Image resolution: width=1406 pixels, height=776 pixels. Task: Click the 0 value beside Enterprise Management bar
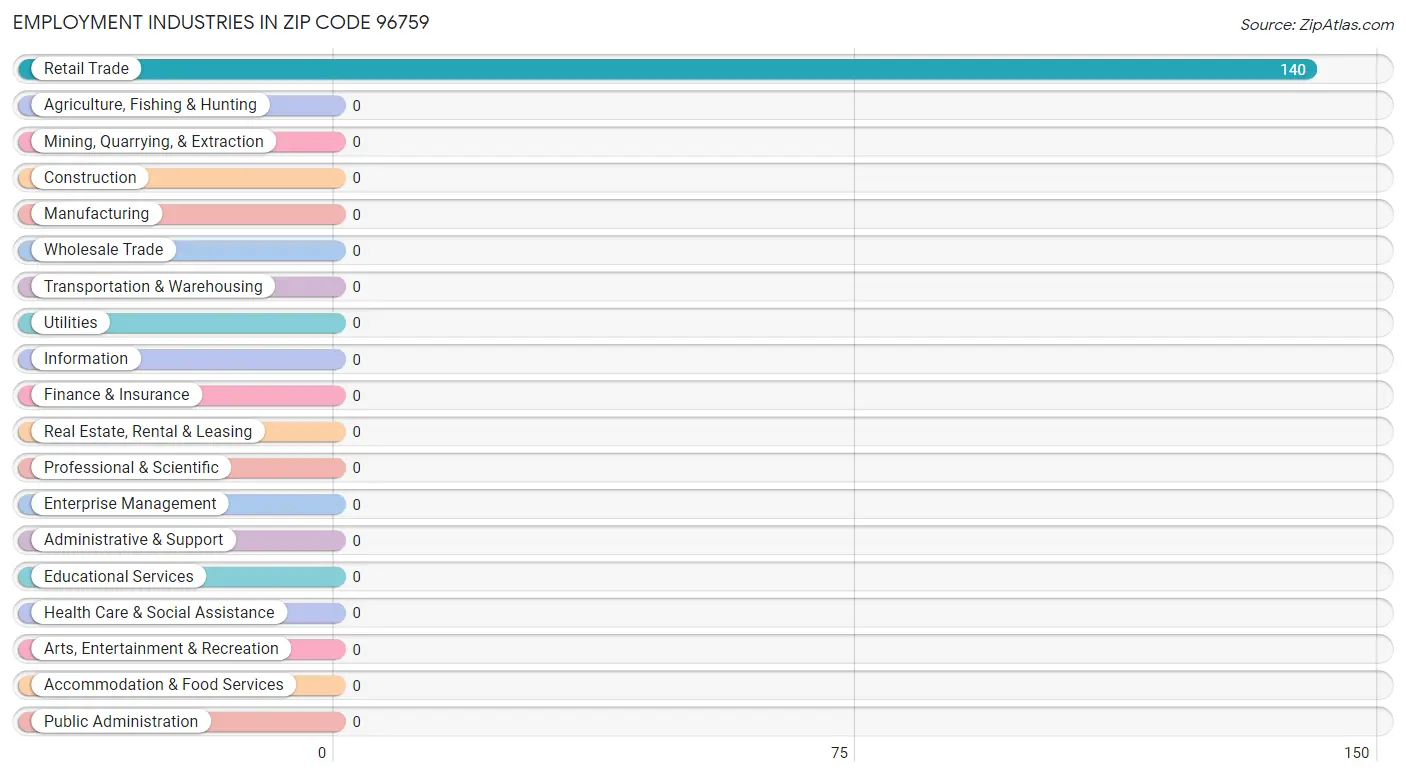tap(356, 505)
